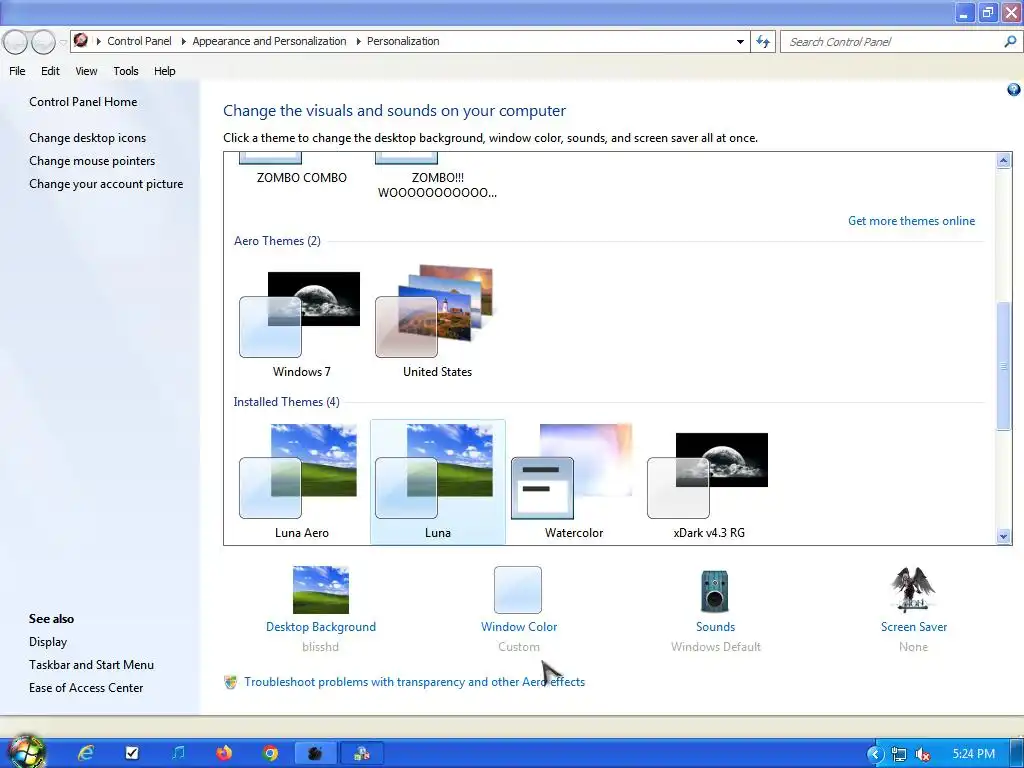The image size is (1024, 768).
Task: Open the Help menu
Action: point(165,71)
